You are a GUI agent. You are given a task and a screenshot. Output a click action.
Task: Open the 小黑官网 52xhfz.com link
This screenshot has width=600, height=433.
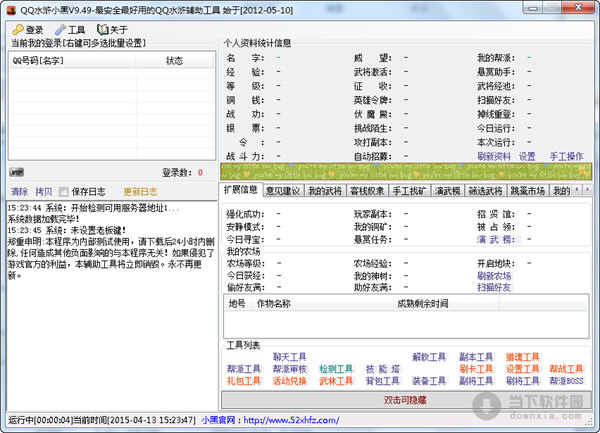pyautogui.click(x=270, y=420)
